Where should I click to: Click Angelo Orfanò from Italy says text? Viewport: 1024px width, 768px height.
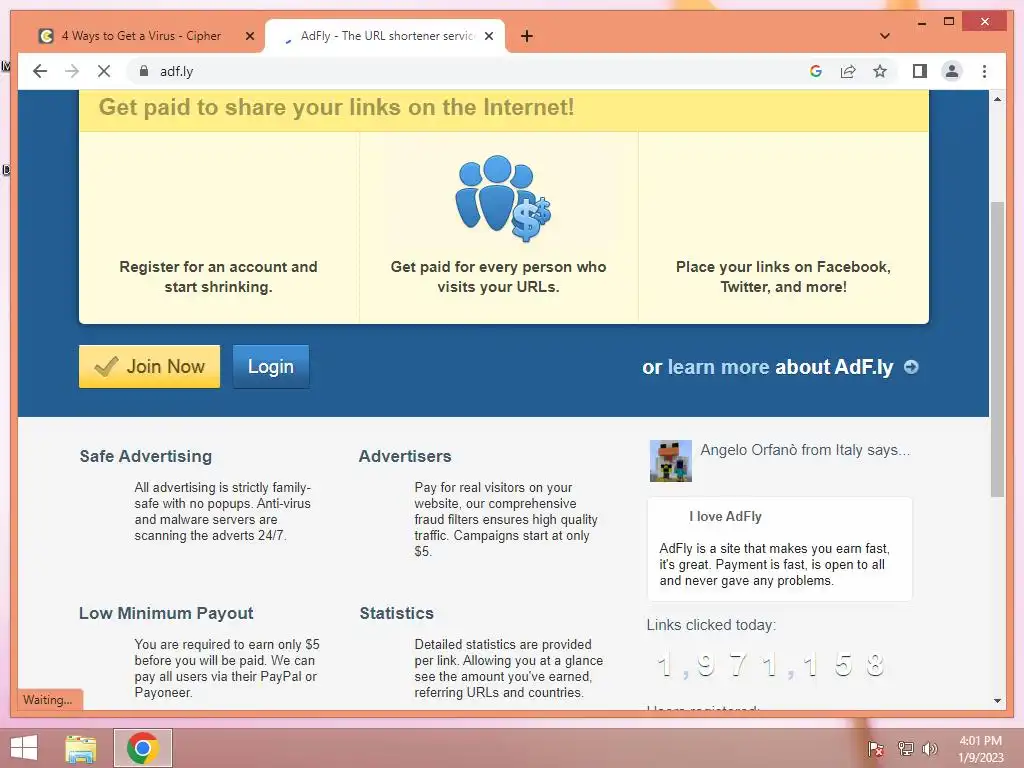click(805, 450)
